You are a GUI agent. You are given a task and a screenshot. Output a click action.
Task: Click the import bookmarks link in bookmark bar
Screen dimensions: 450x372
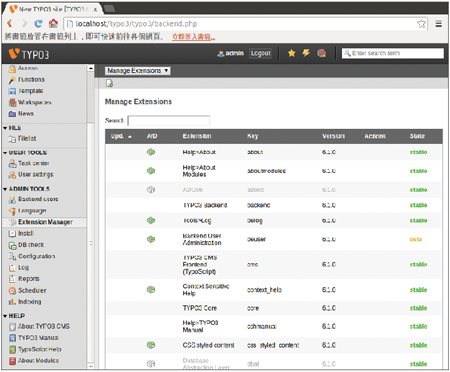(193, 37)
